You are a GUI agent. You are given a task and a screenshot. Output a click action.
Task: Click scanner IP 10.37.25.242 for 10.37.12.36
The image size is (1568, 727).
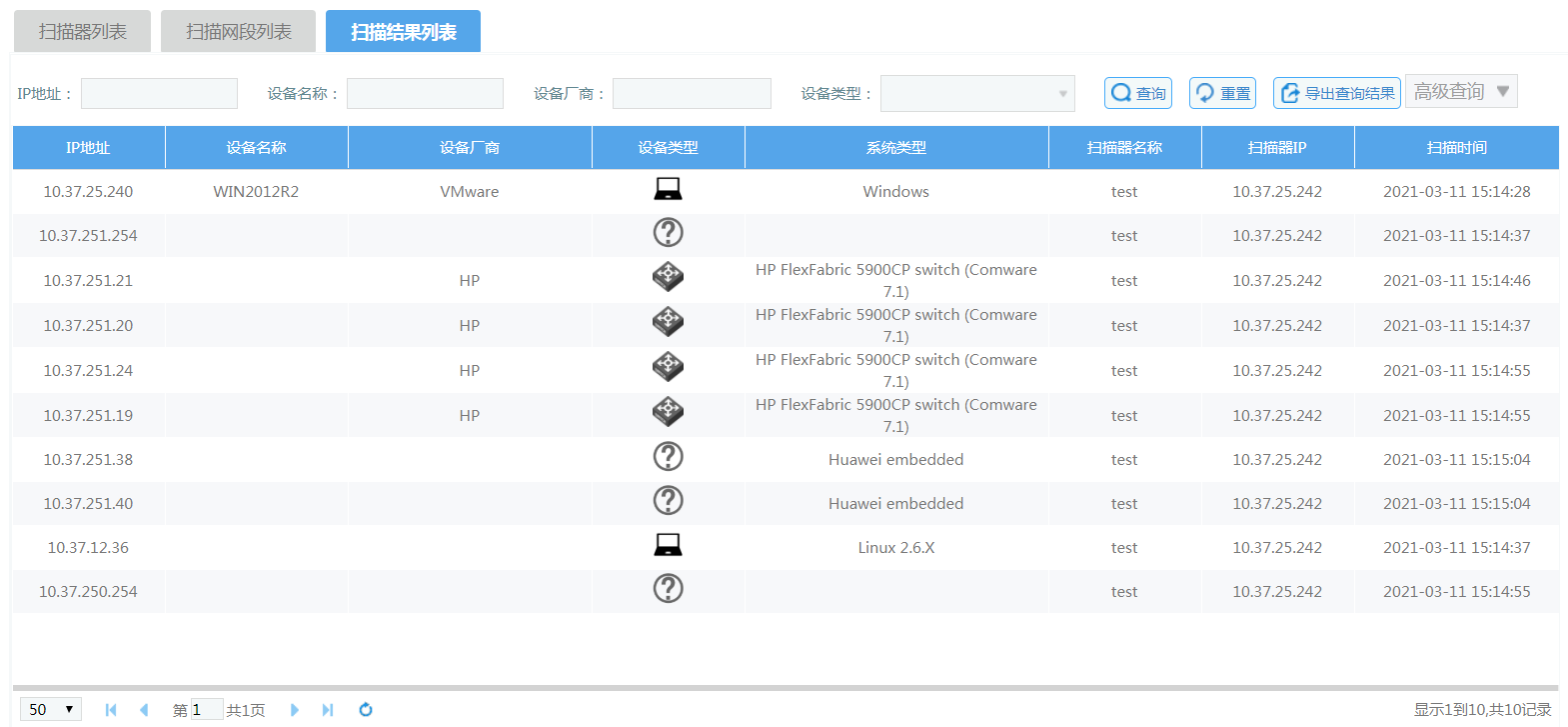[1277, 548]
